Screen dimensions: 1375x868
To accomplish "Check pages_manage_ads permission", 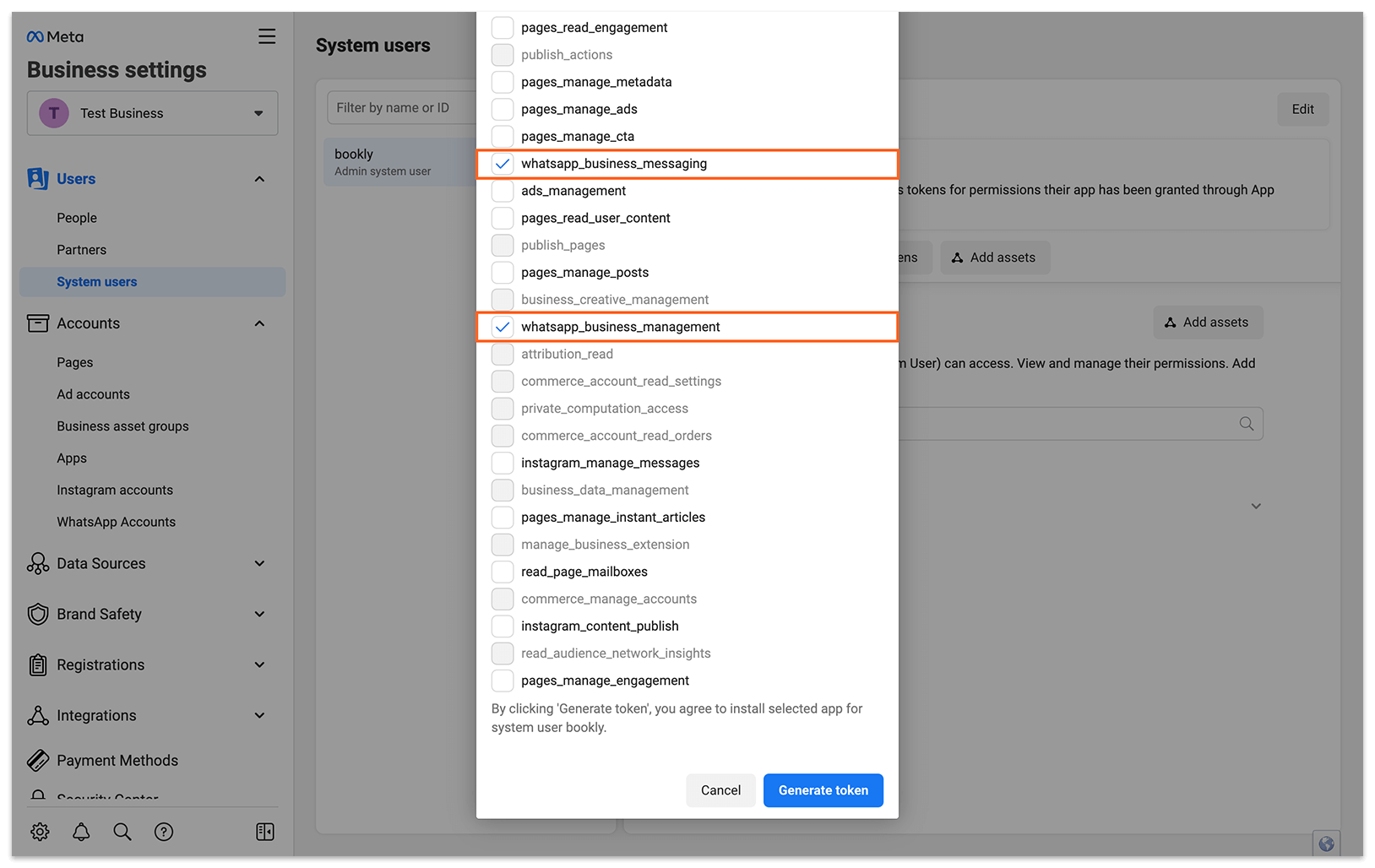I will 503,109.
